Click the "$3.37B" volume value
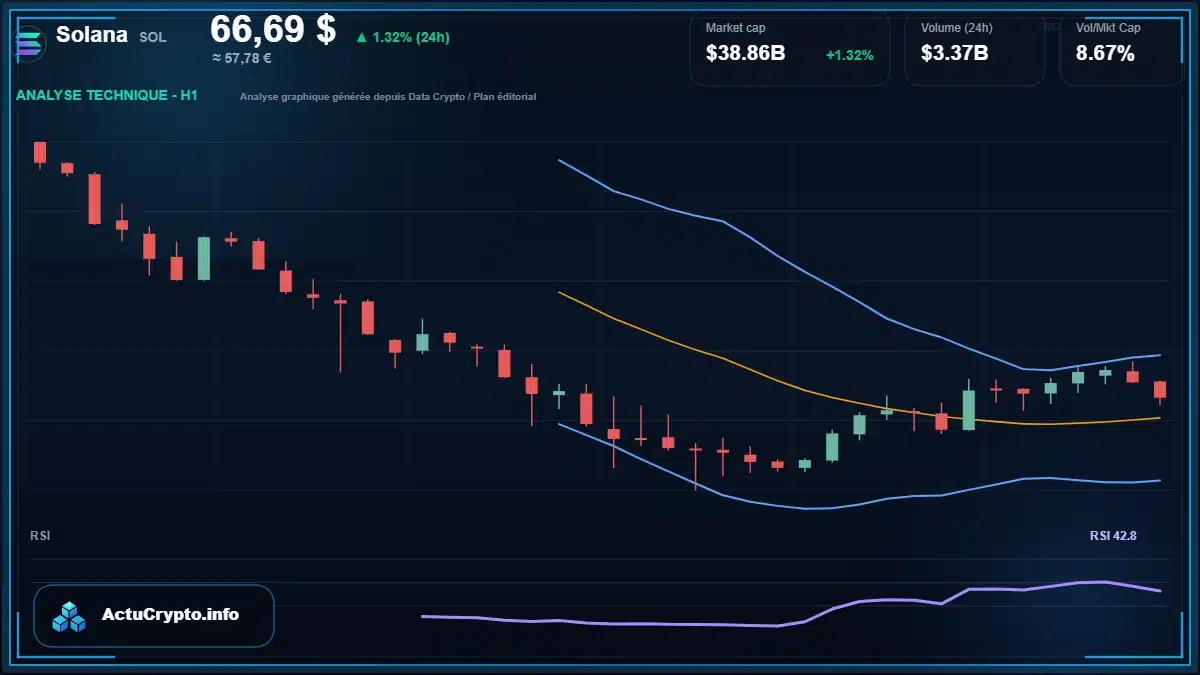1200x675 pixels. tap(955, 54)
